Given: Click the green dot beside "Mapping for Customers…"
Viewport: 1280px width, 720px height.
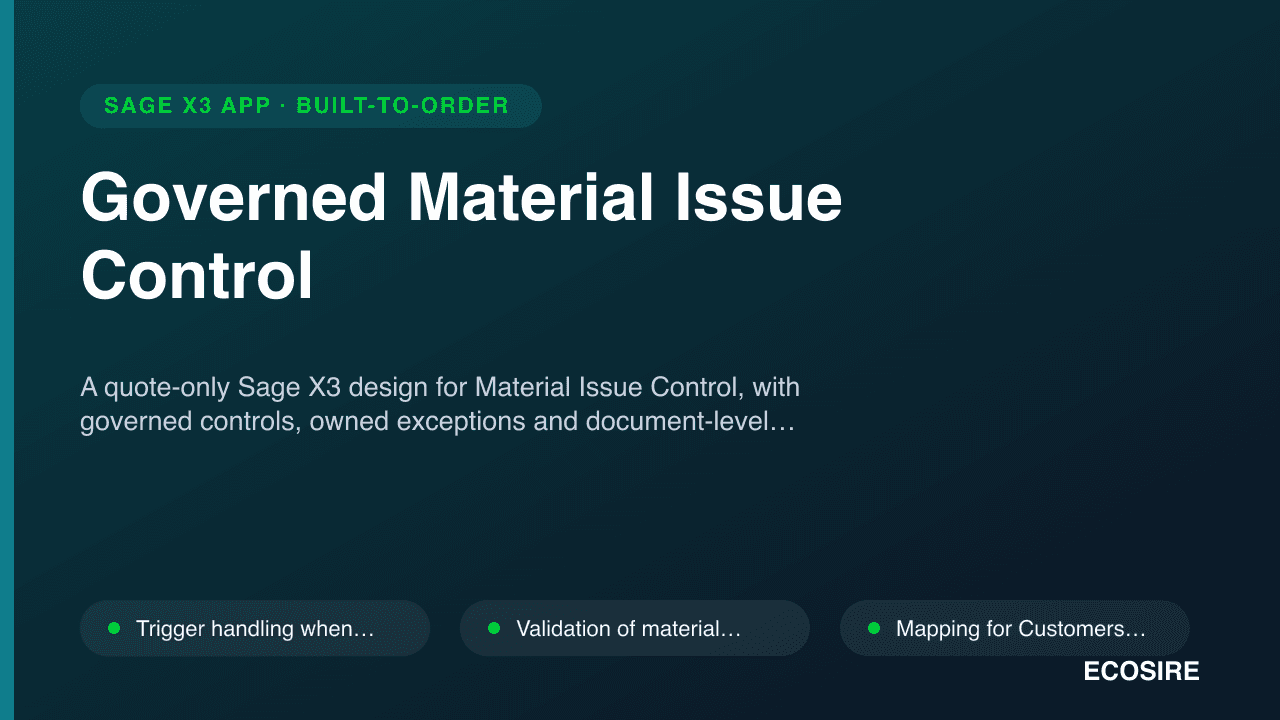Looking at the screenshot, I should point(874,628).
